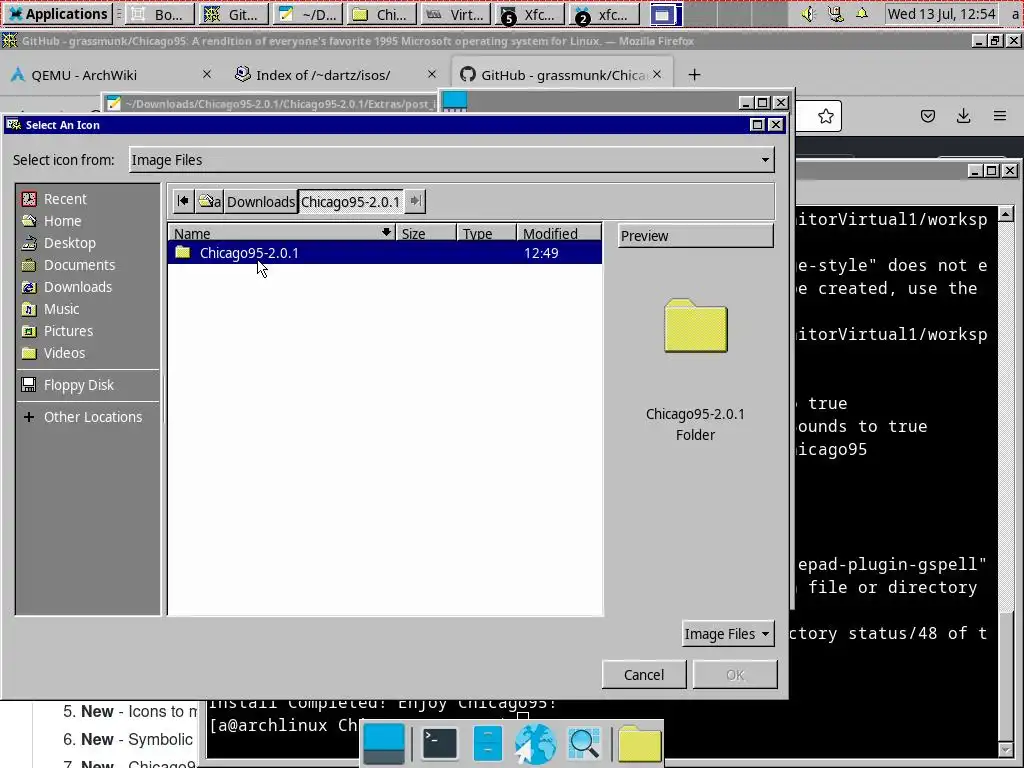Image resolution: width=1024 pixels, height=768 pixels.
Task: Click the Chicago95-2.0.1 path bar button
Action: tap(351, 201)
